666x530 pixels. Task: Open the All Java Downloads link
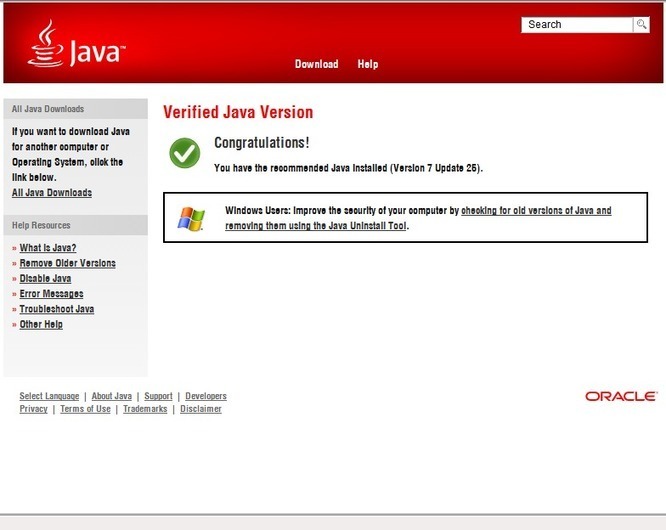(x=52, y=193)
